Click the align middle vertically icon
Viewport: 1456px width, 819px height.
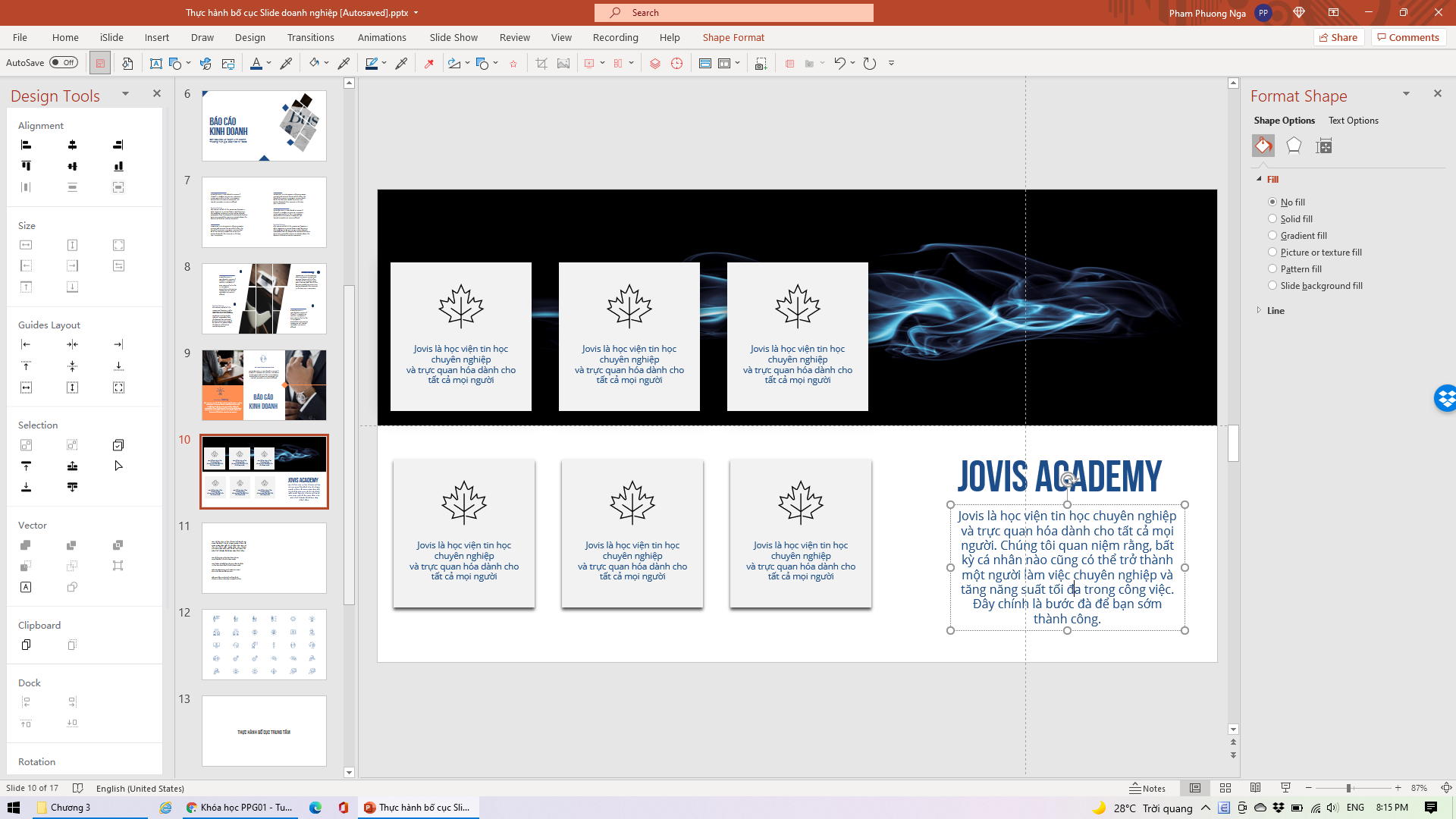[x=72, y=166]
